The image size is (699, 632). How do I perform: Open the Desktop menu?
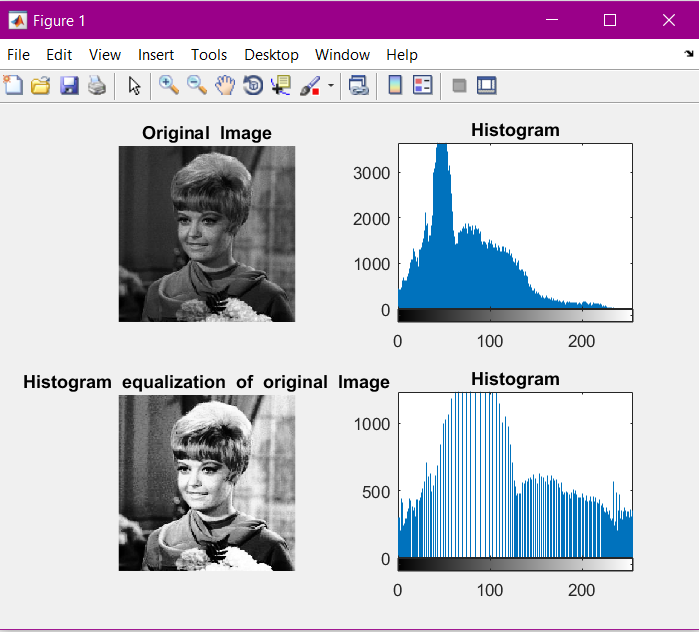coord(271,55)
